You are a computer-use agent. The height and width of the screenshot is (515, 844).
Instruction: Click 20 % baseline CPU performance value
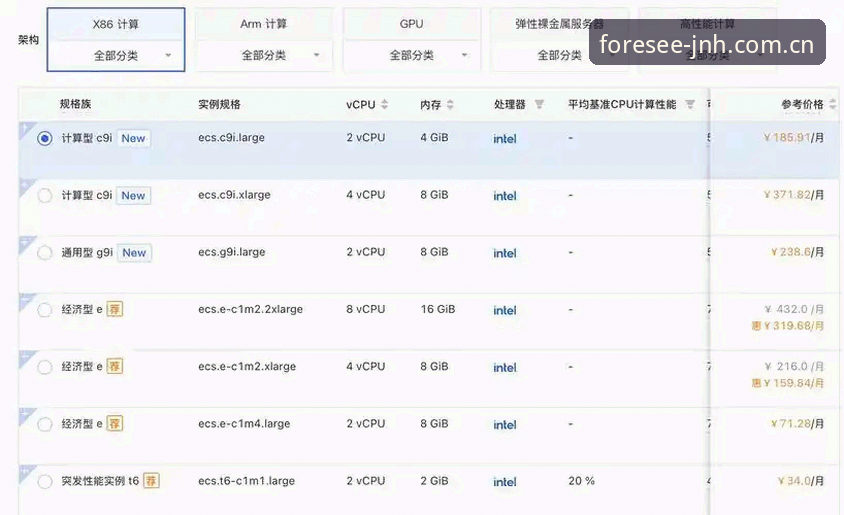(x=581, y=481)
